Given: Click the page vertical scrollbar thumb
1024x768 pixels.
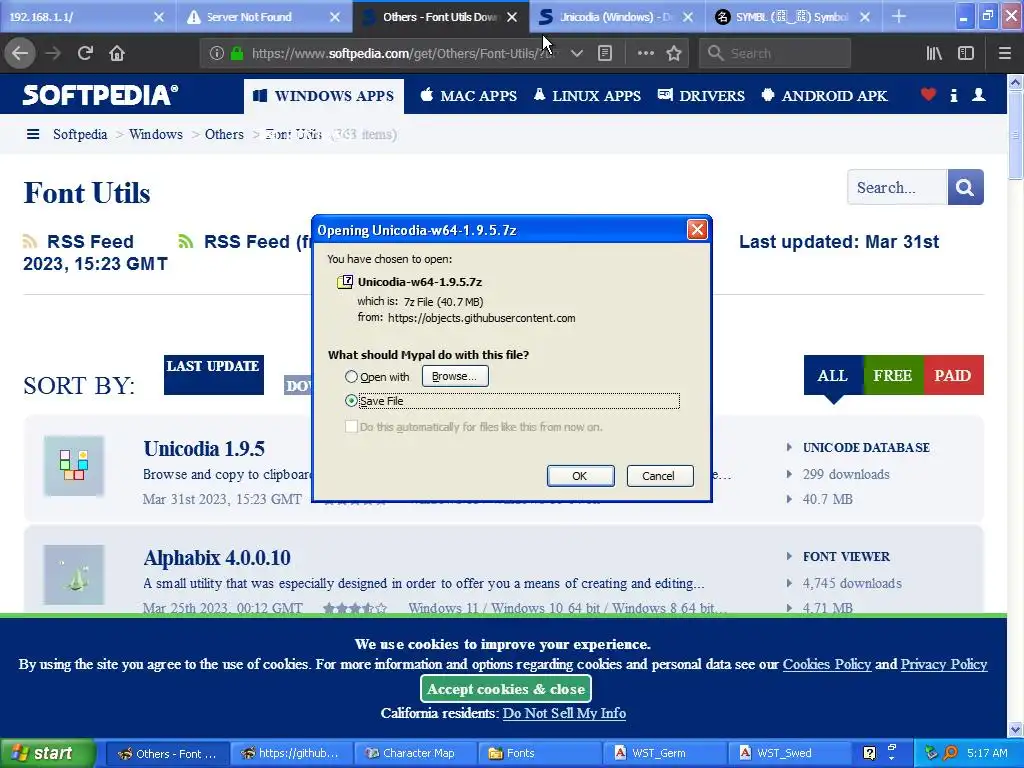Looking at the screenshot, I should tap(1015, 135).
